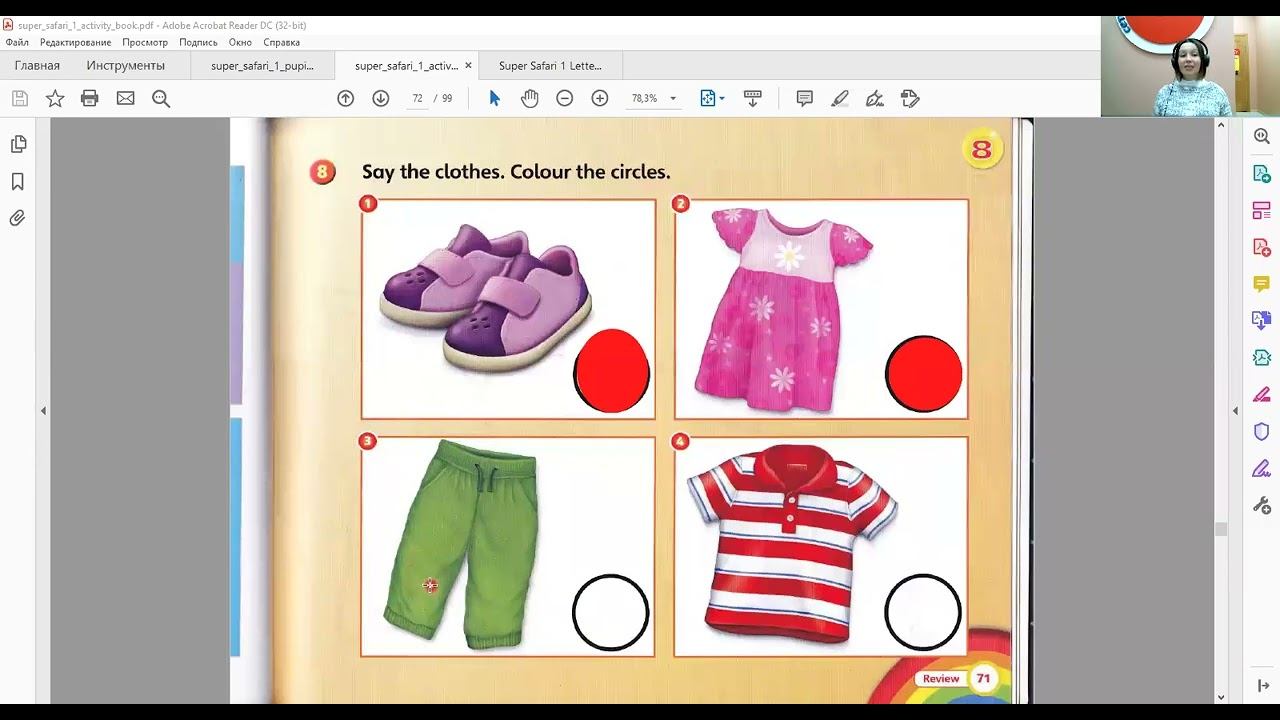This screenshot has height=720, width=1280.
Task: Activate the Hand pan tool
Action: click(x=529, y=98)
